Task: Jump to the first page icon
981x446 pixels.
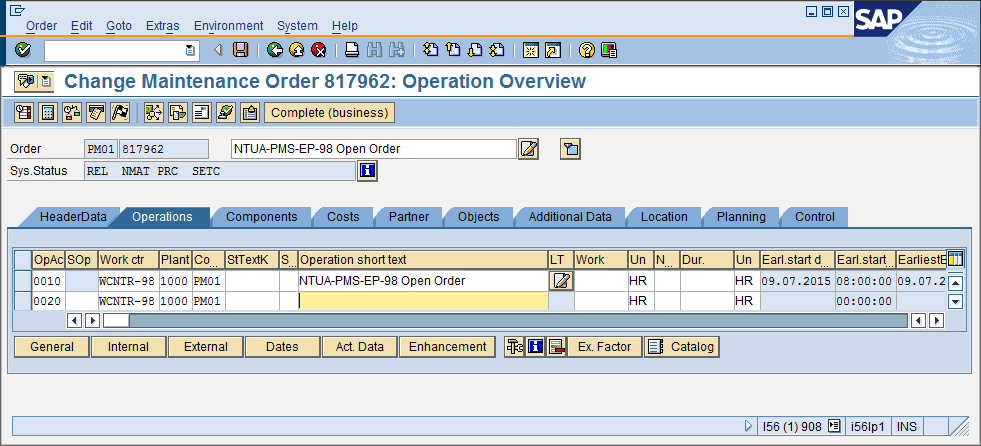Action: [x=430, y=50]
